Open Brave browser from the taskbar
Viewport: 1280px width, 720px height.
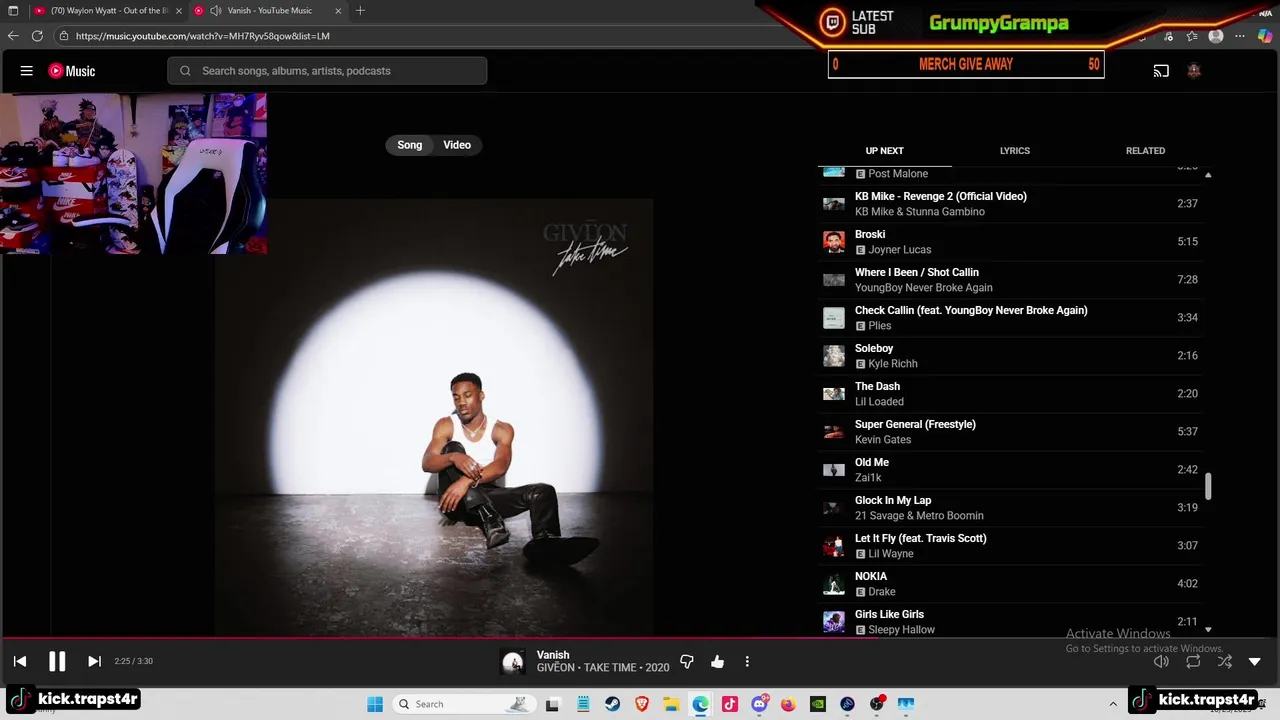tap(641, 704)
